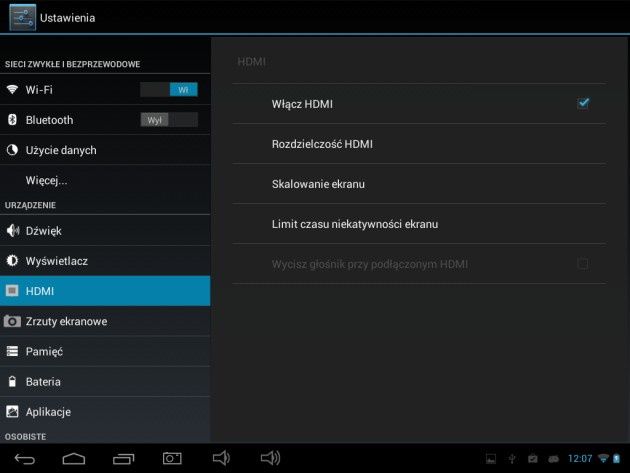Screen dimensions: 630x473
Task: Click the storage icon beside Pamięć
Action: [12, 351]
